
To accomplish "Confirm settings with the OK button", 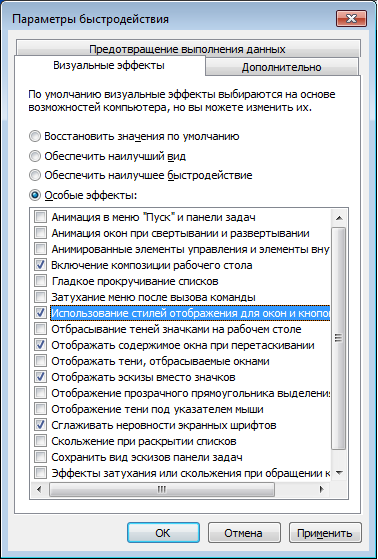I will [x=163, y=533].
